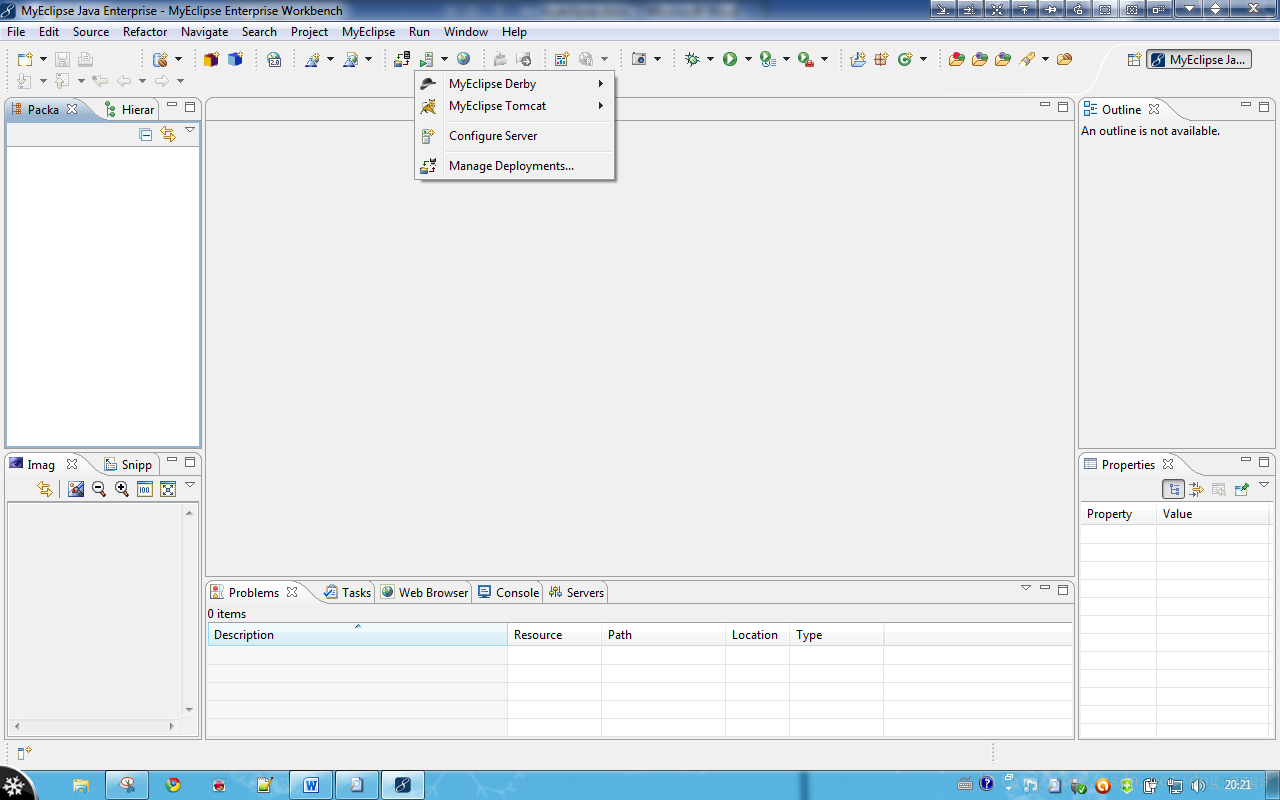Open the Problems view menu triangle
The image size is (1280, 800).
point(1026,588)
